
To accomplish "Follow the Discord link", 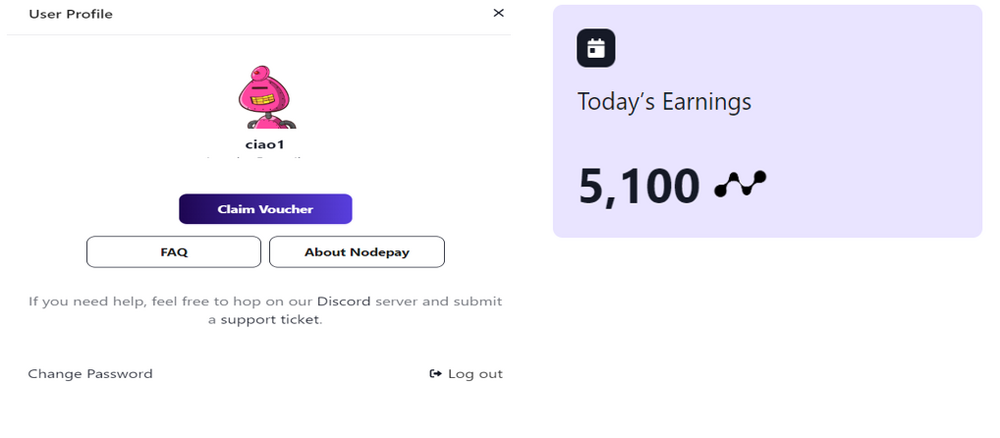I will coord(343,301).
